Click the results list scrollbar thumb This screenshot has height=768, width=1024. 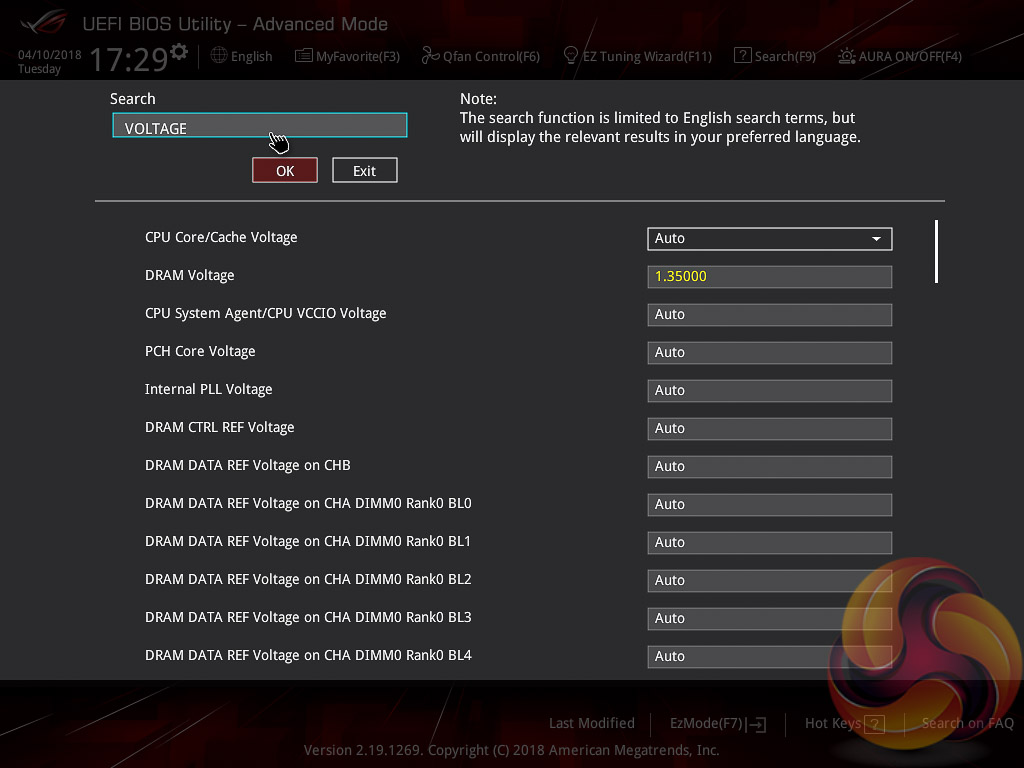(936, 251)
